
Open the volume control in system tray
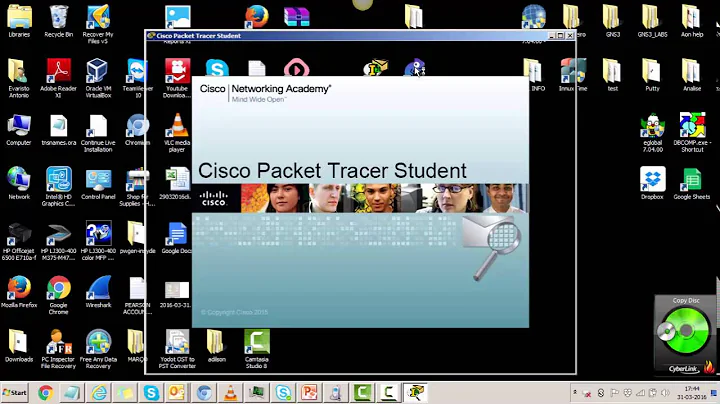click(x=666, y=393)
